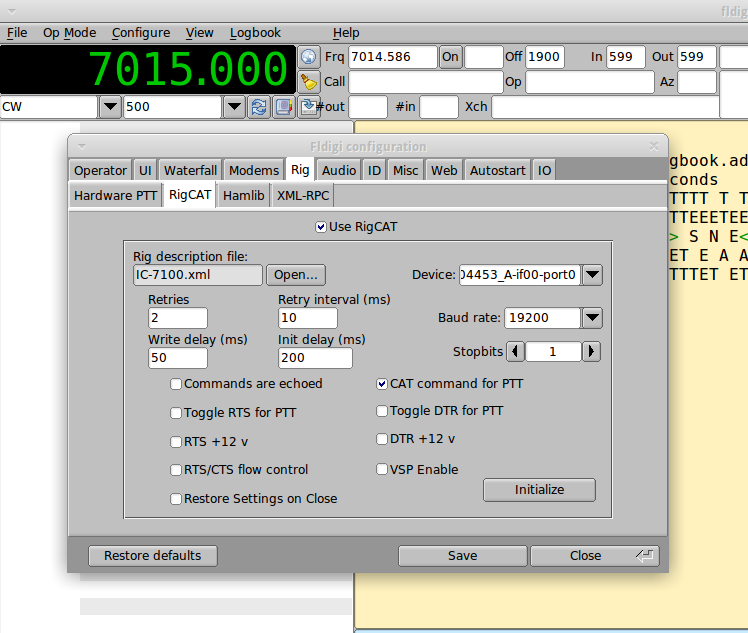Switch to the Modems tab
Image resolution: width=748 pixels, height=633 pixels.
[254, 171]
